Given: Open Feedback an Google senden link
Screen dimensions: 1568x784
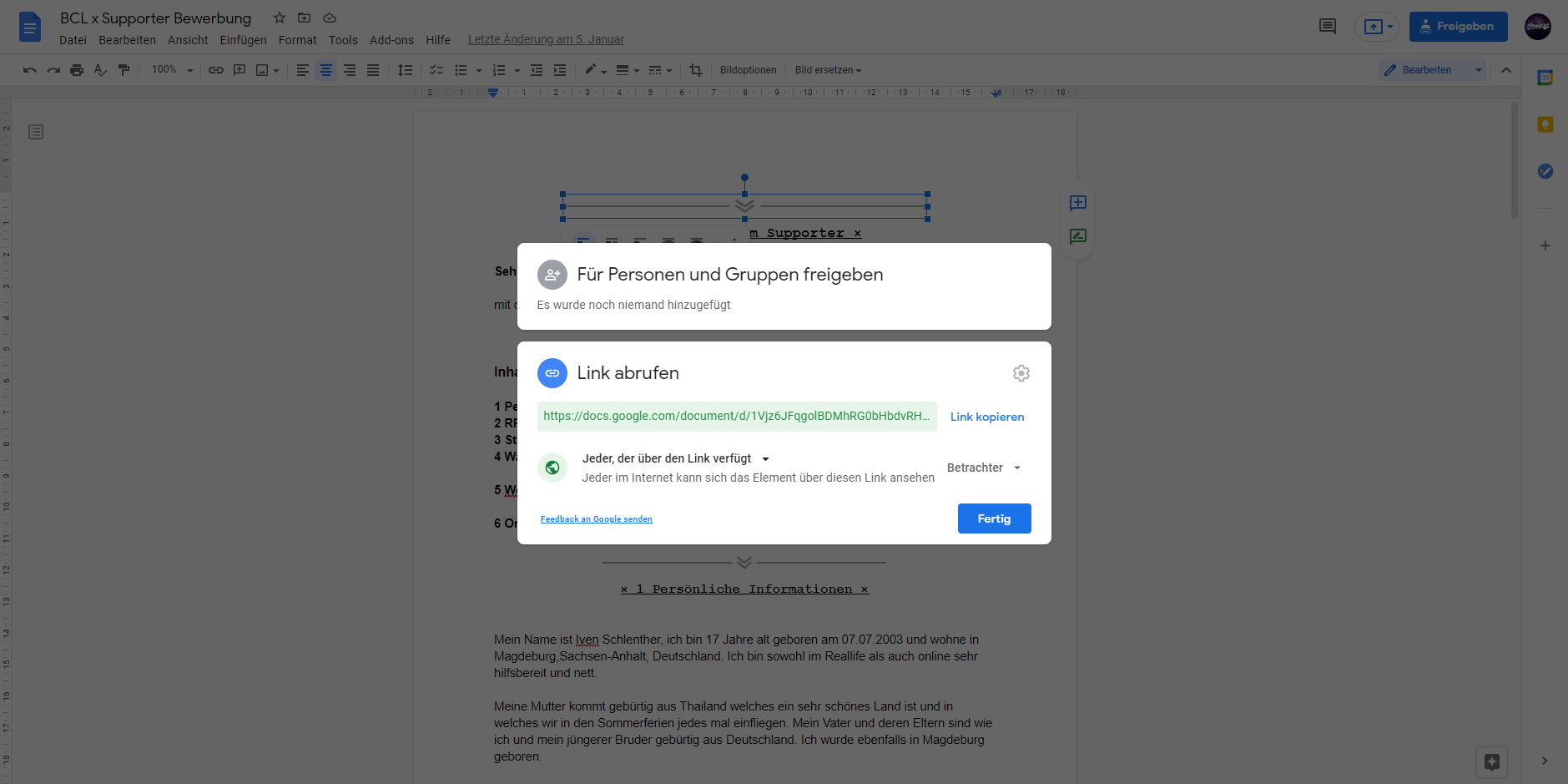Looking at the screenshot, I should pyautogui.click(x=596, y=519).
